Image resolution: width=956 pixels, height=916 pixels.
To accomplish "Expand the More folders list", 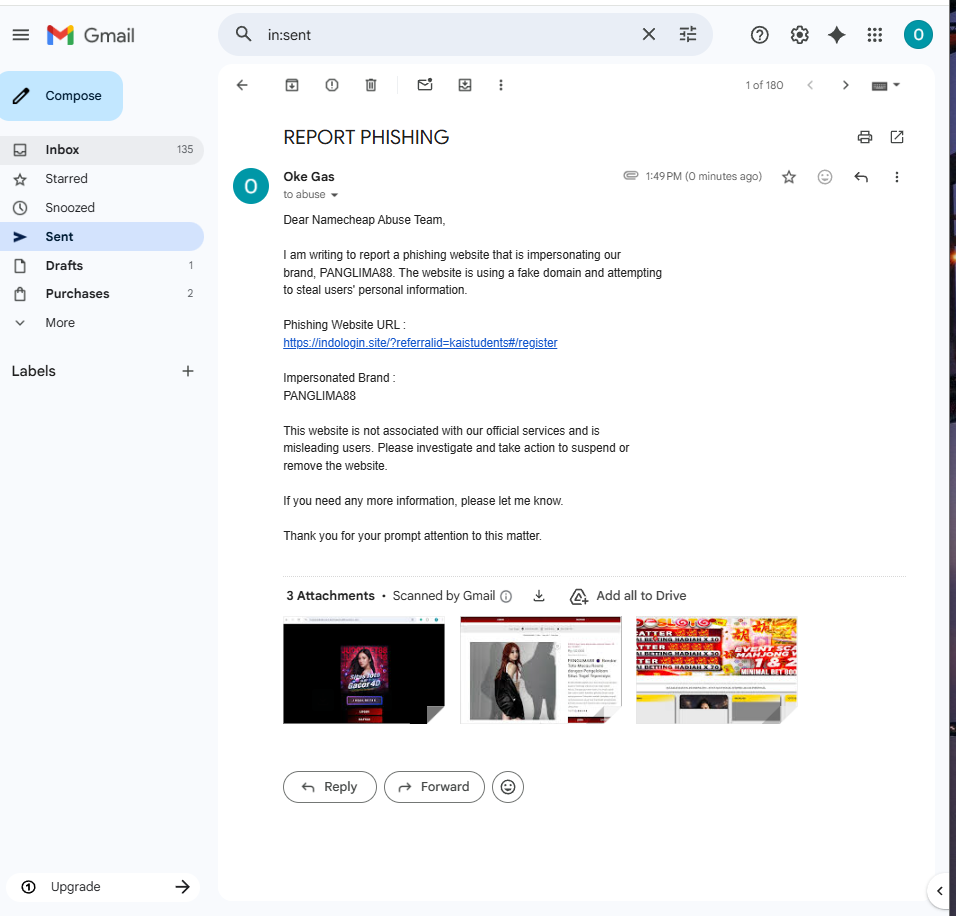I will (102, 323).
